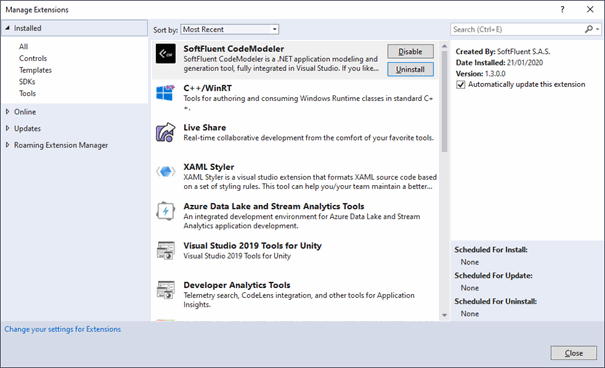Expand the Updates category arrow

(7, 128)
